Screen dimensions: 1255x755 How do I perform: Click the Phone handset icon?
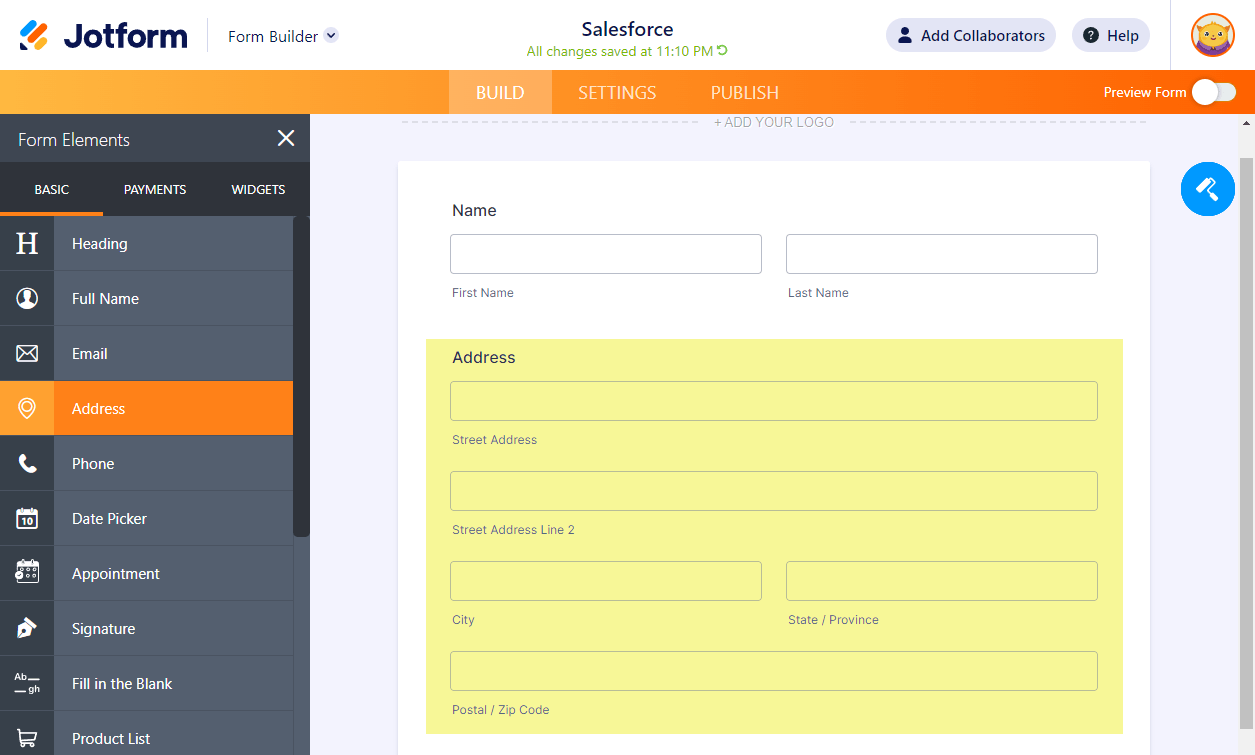[27, 463]
